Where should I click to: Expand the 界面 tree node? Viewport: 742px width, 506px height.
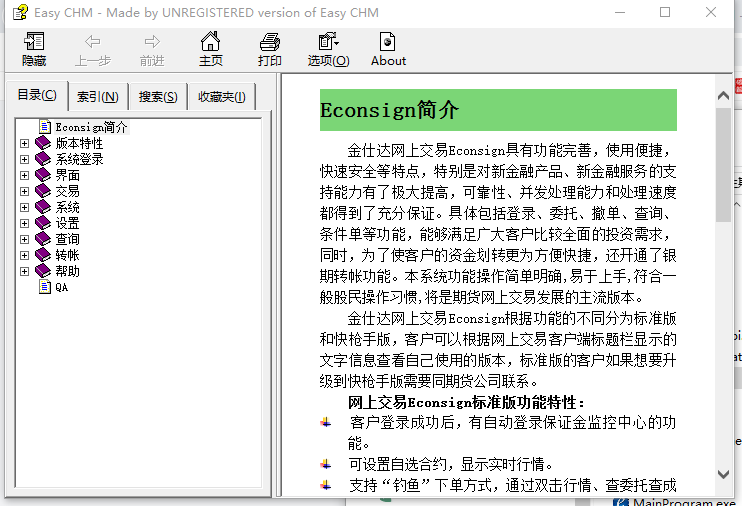[x=25, y=175]
